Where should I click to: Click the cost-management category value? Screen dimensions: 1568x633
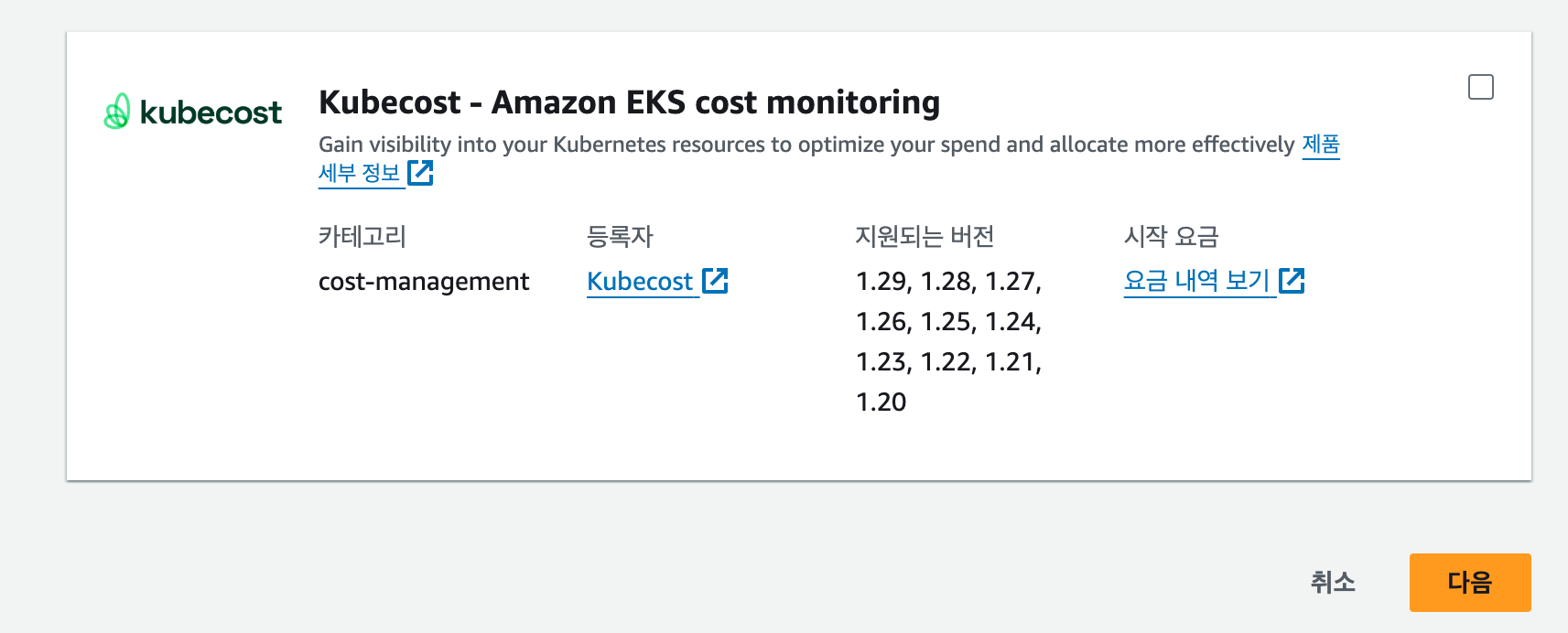point(424,282)
